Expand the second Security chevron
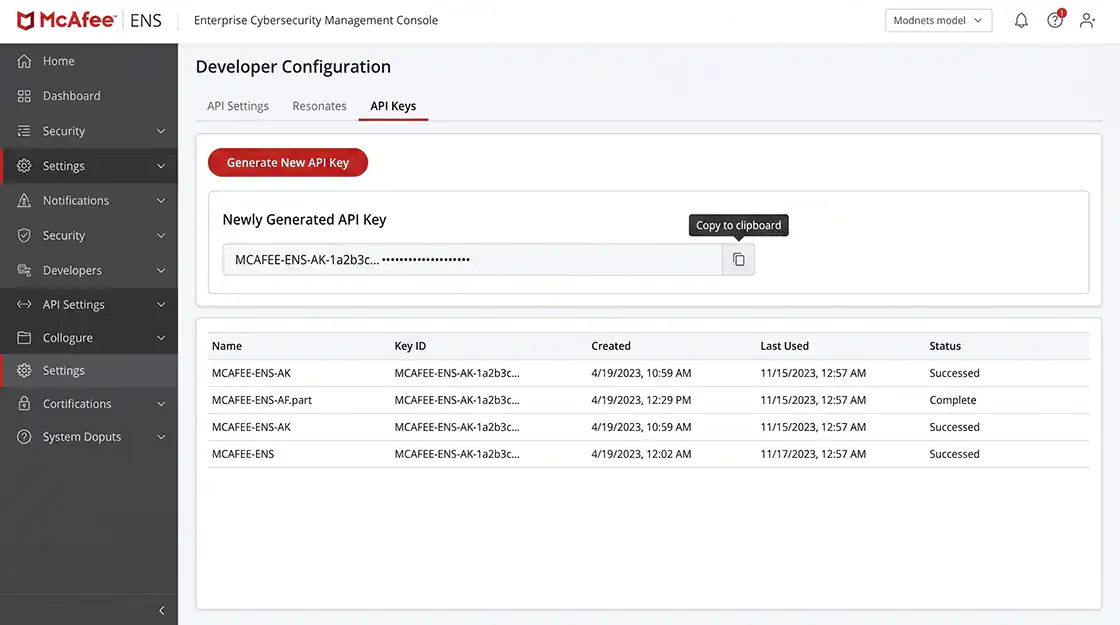This screenshot has width=1120, height=625. pyautogui.click(x=161, y=236)
